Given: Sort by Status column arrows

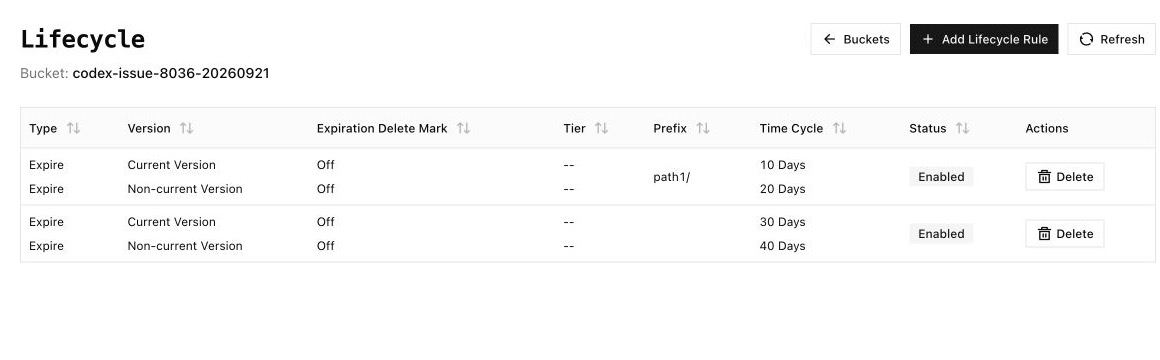Looking at the screenshot, I should 962,128.
